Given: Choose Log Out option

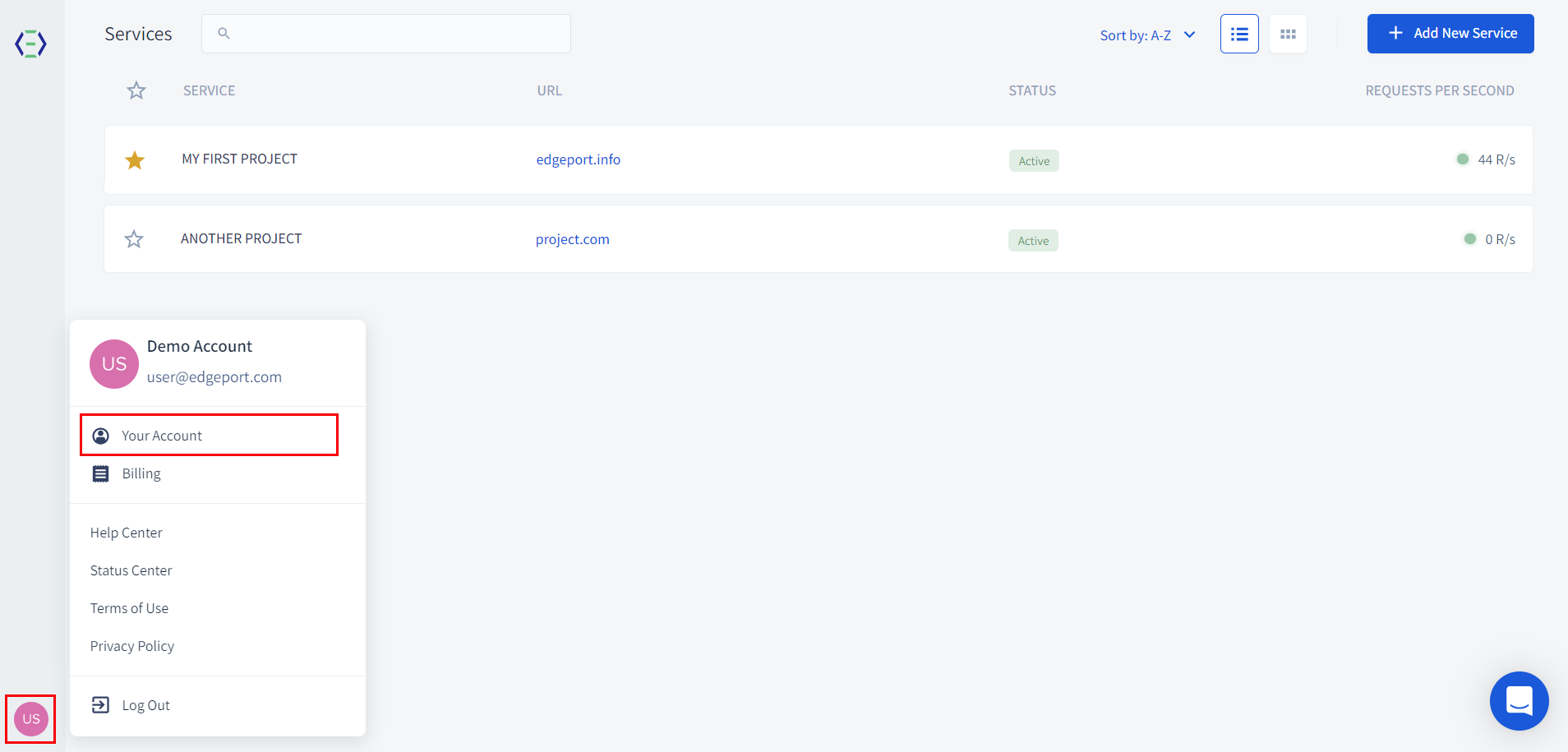Looking at the screenshot, I should (x=145, y=705).
